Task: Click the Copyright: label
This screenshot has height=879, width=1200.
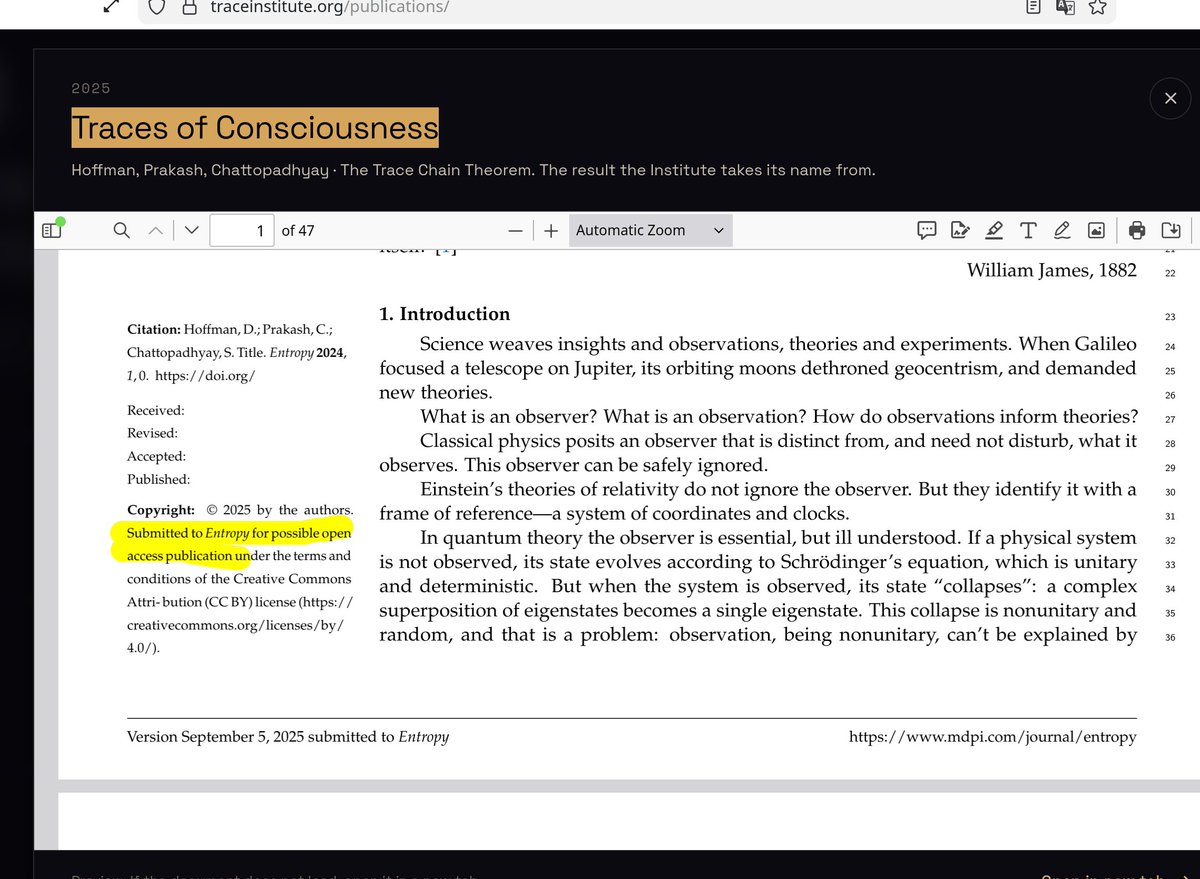Action: point(161,510)
